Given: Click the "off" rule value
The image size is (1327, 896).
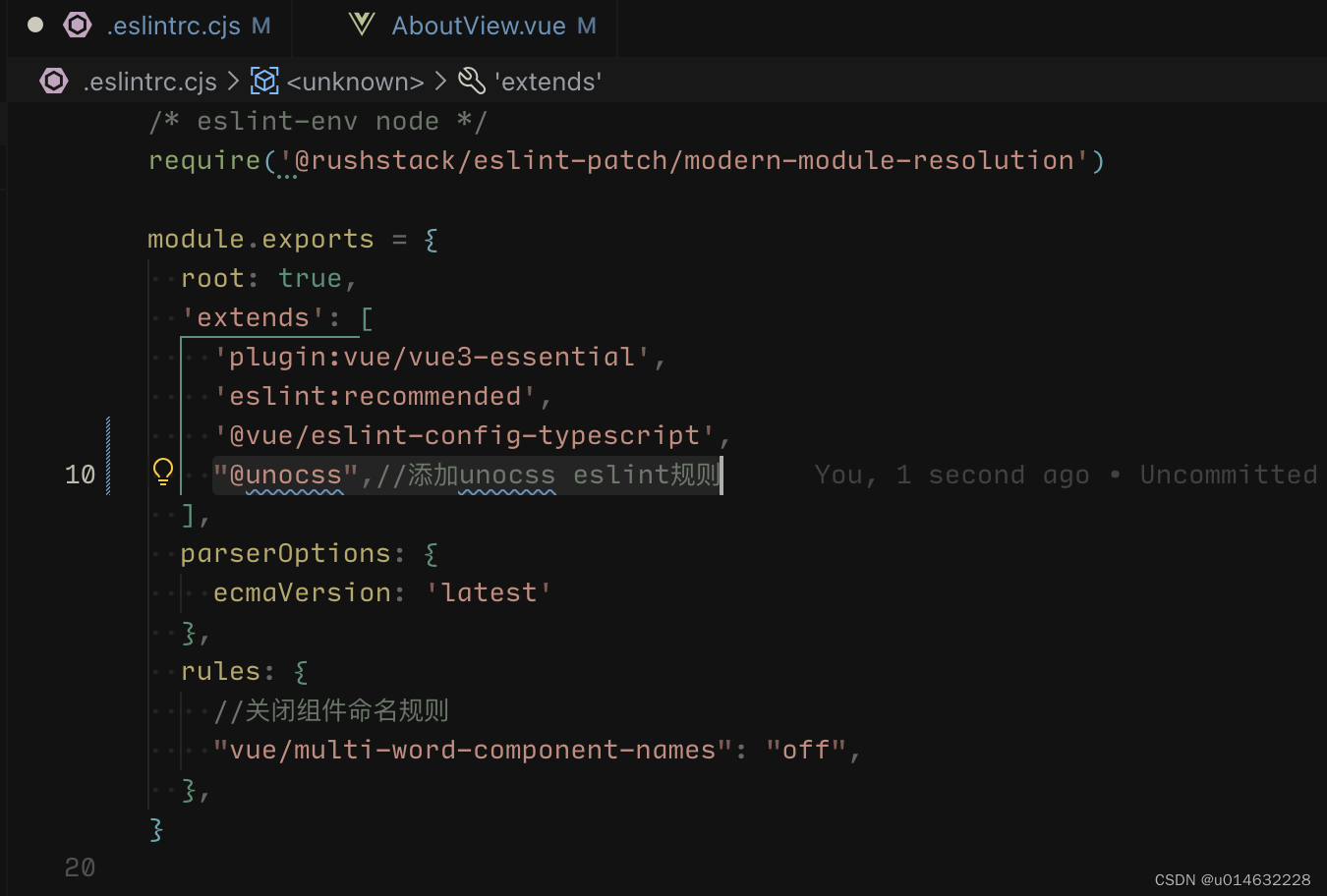Looking at the screenshot, I should pyautogui.click(x=806, y=750).
